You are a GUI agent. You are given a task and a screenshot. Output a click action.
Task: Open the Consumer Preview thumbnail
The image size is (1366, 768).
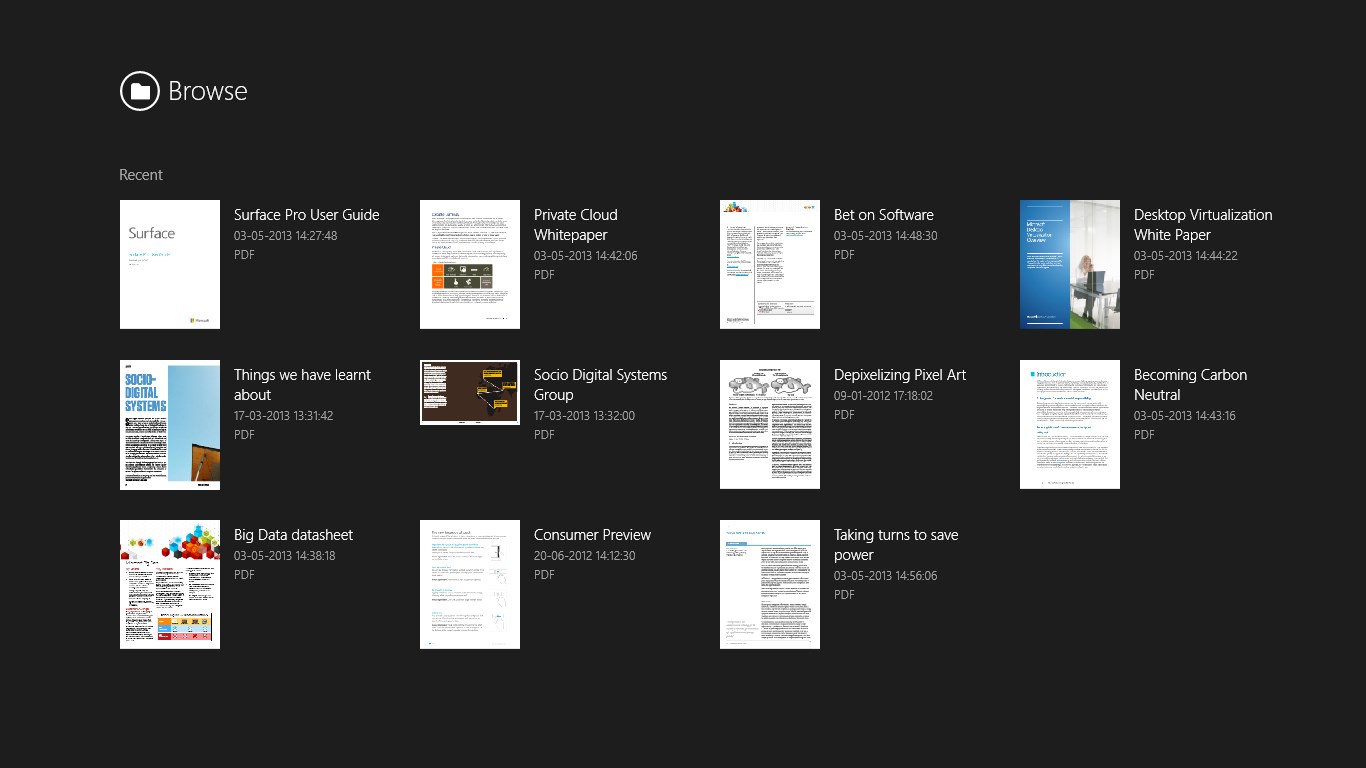pyautogui.click(x=469, y=584)
